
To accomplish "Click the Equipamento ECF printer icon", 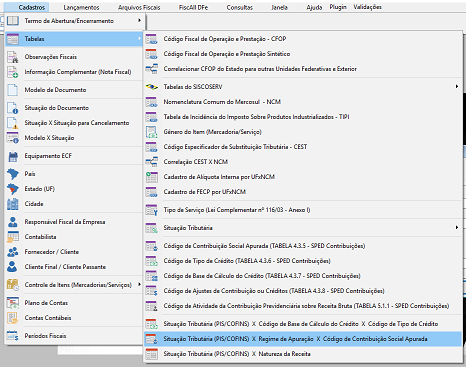I will [x=13, y=156].
